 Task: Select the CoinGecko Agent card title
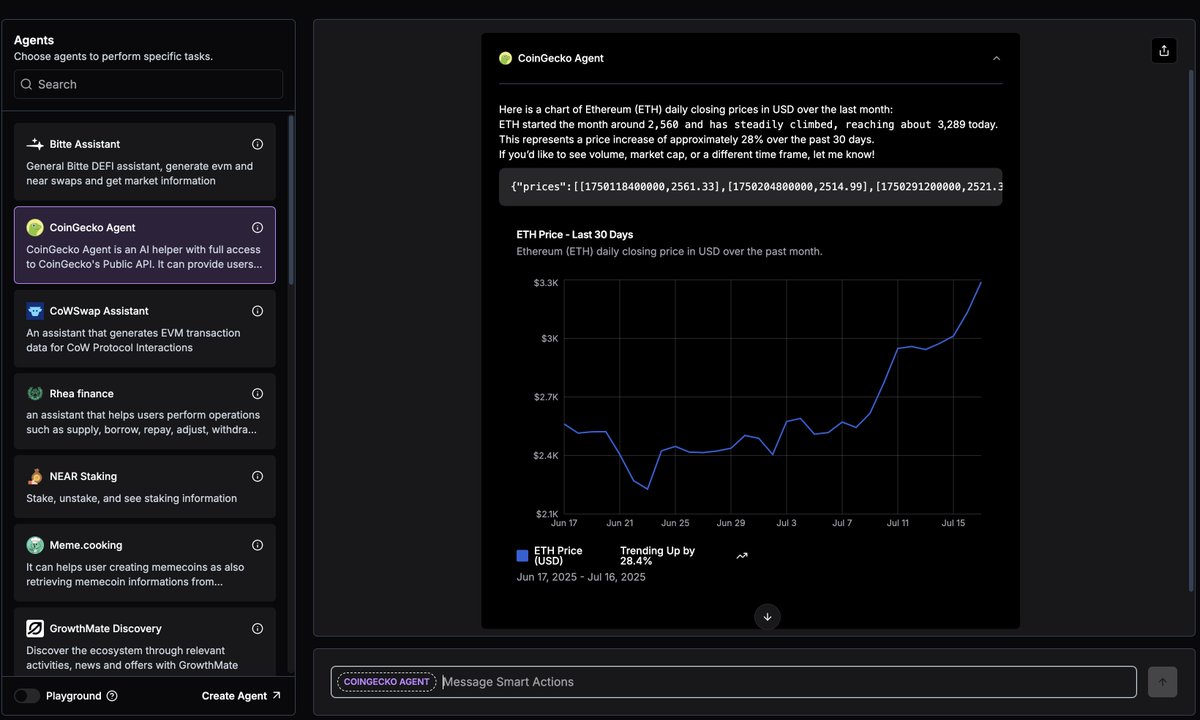point(92,227)
